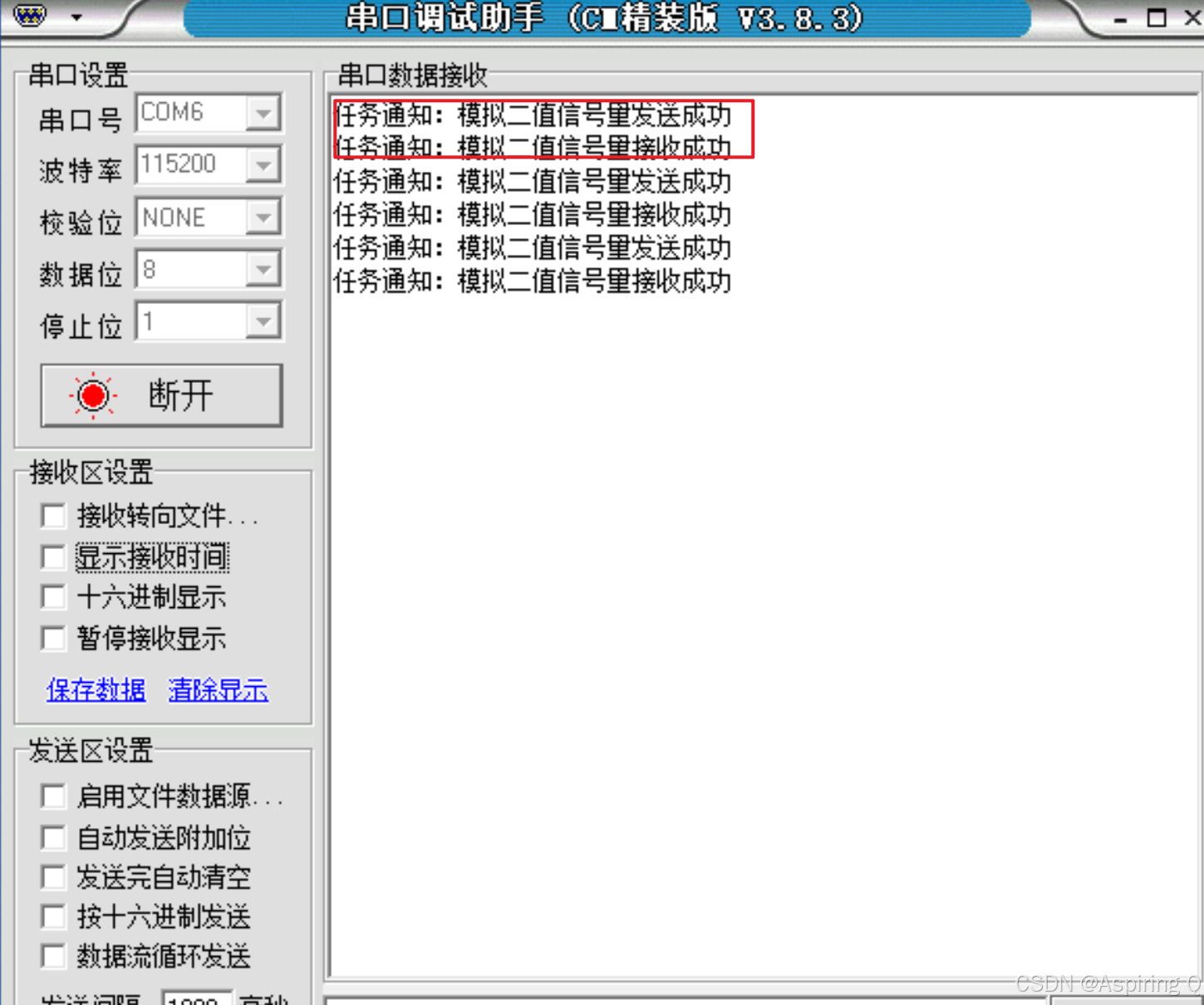1204x1005 pixels.
Task: Click the 发送间隔 value input field
Action: click(197, 998)
